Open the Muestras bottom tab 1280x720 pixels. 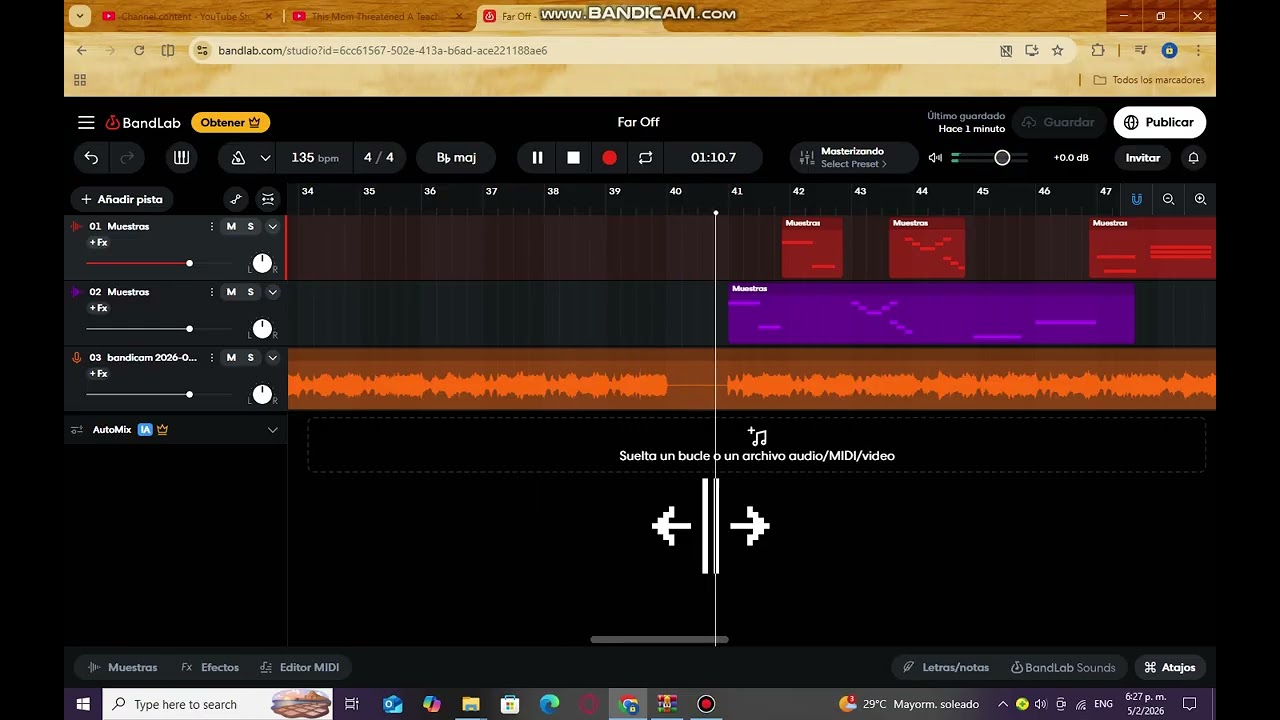(x=123, y=667)
